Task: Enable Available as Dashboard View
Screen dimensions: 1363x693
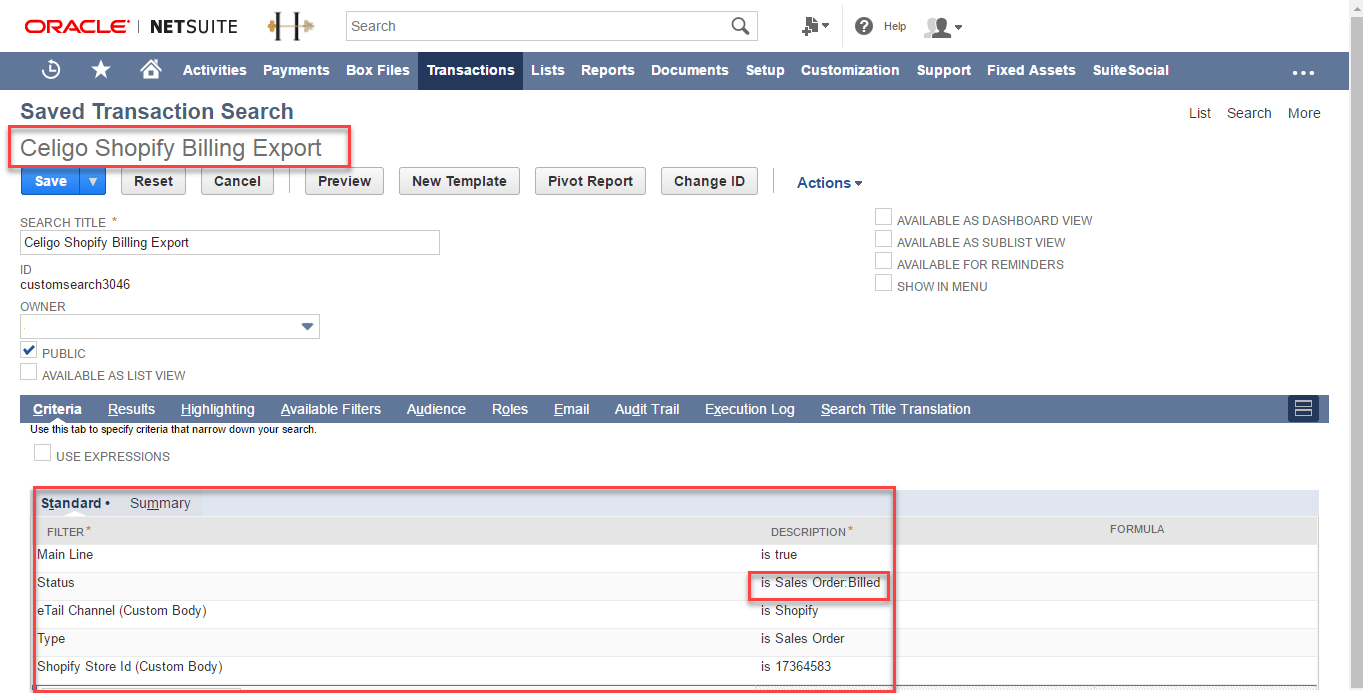Action: pos(883,217)
